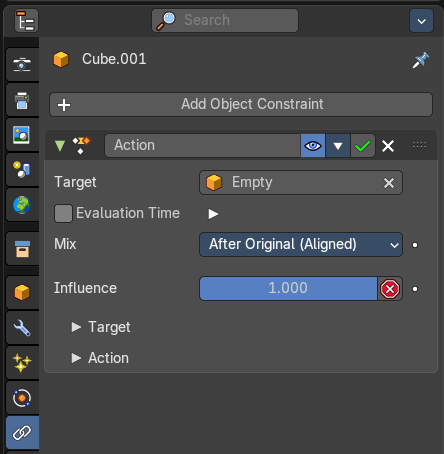Click the constraint drag grip handle

[419, 145]
